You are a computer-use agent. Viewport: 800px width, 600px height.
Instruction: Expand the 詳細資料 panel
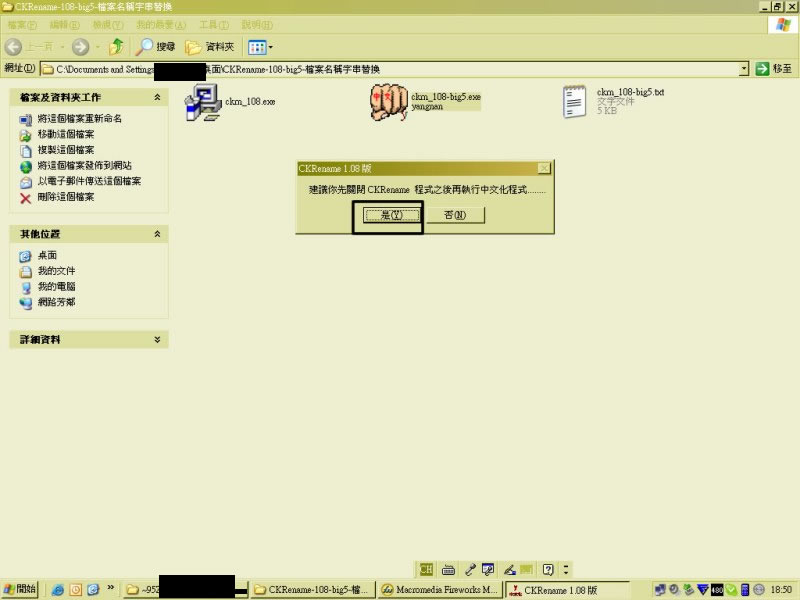[x=157, y=339]
